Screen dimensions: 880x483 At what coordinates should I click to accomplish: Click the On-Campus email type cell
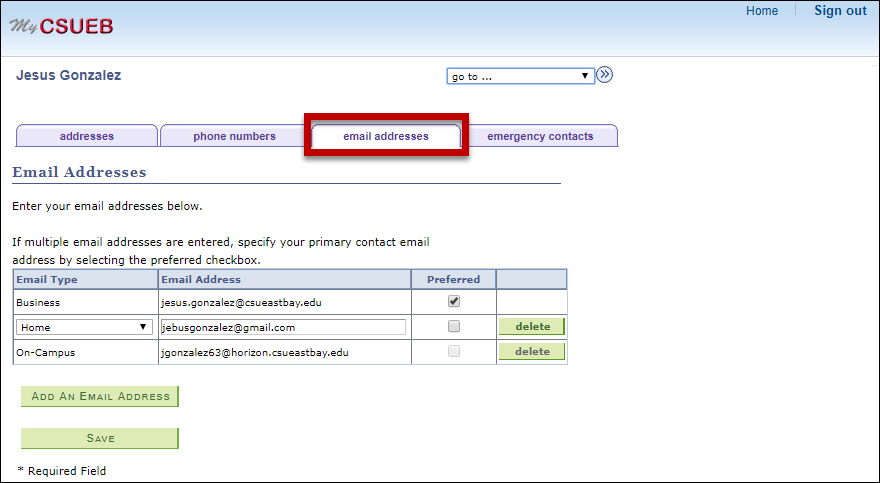coord(85,352)
